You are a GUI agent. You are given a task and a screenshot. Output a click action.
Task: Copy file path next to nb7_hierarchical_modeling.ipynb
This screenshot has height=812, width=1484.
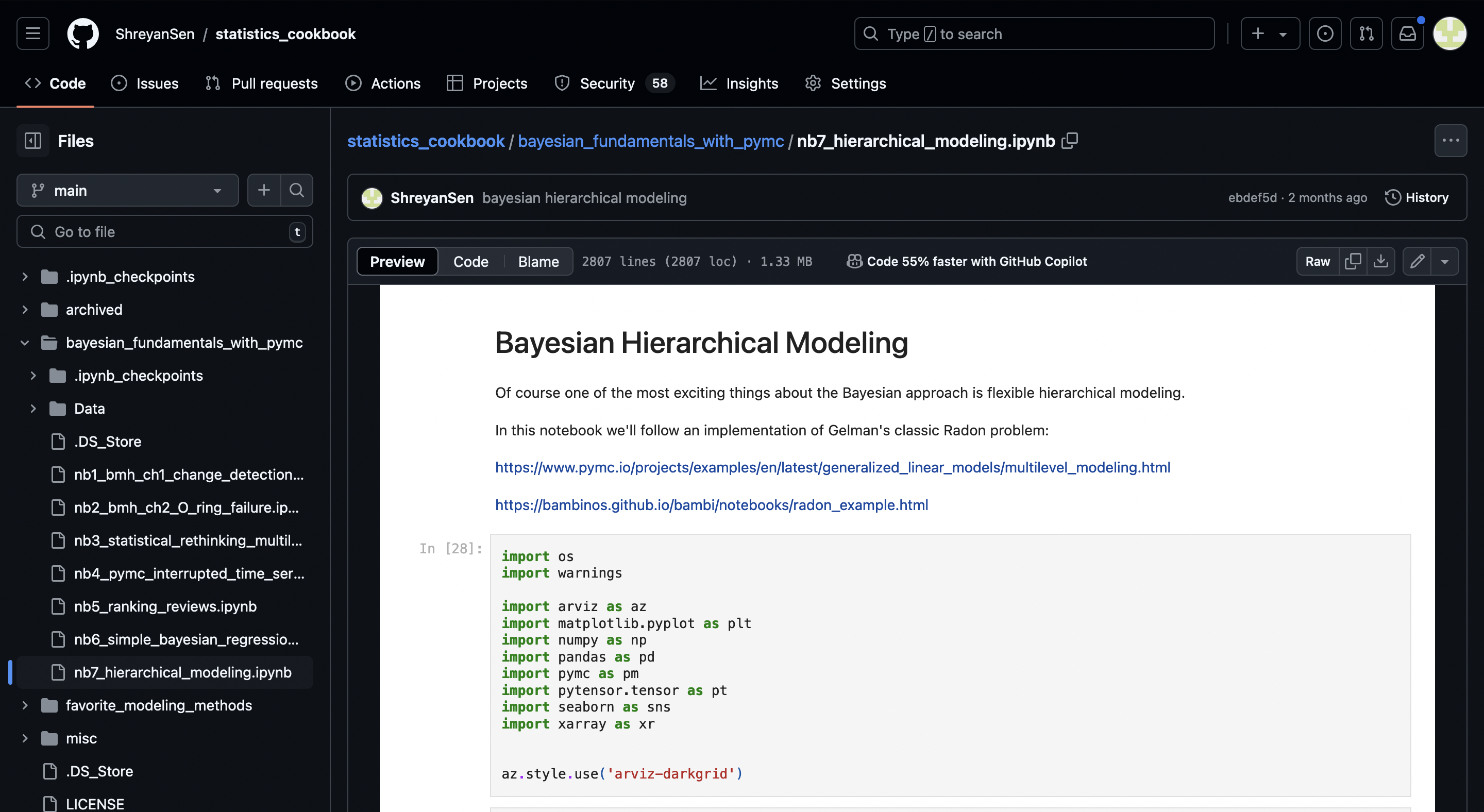[1070, 141]
